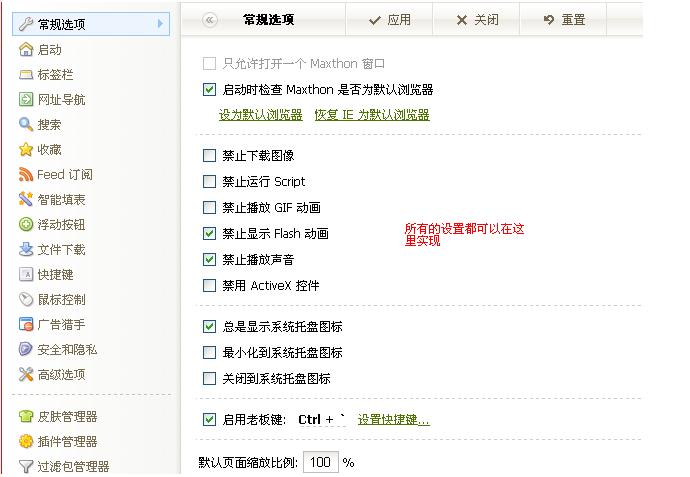Enable 最小化到系统托盘图标 checkbox
The image size is (690, 477).
pyautogui.click(x=209, y=352)
